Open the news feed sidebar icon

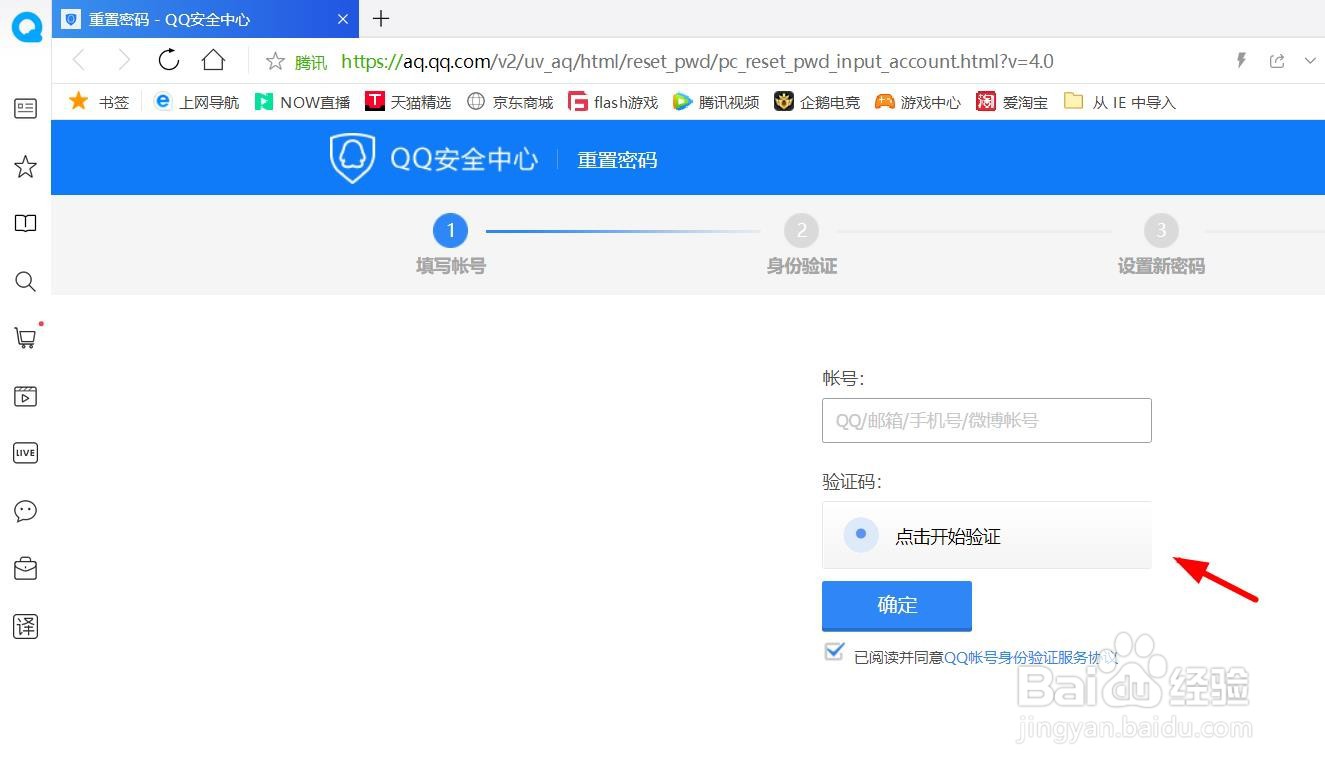pyautogui.click(x=25, y=108)
